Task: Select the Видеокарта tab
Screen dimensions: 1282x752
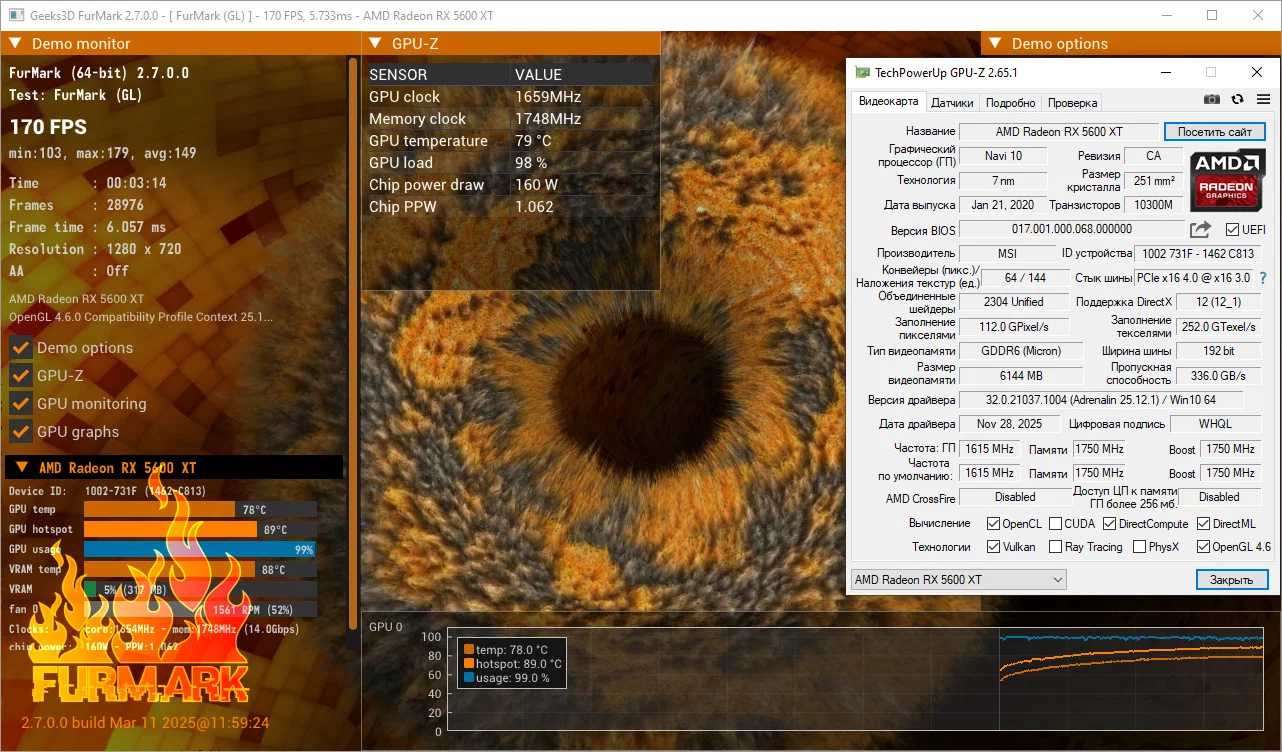Action: pos(888,102)
